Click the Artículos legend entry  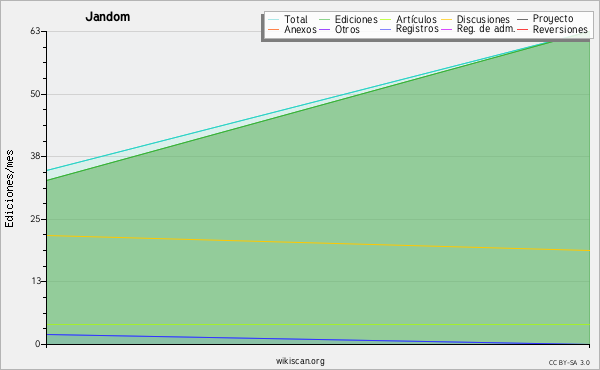click(x=409, y=19)
